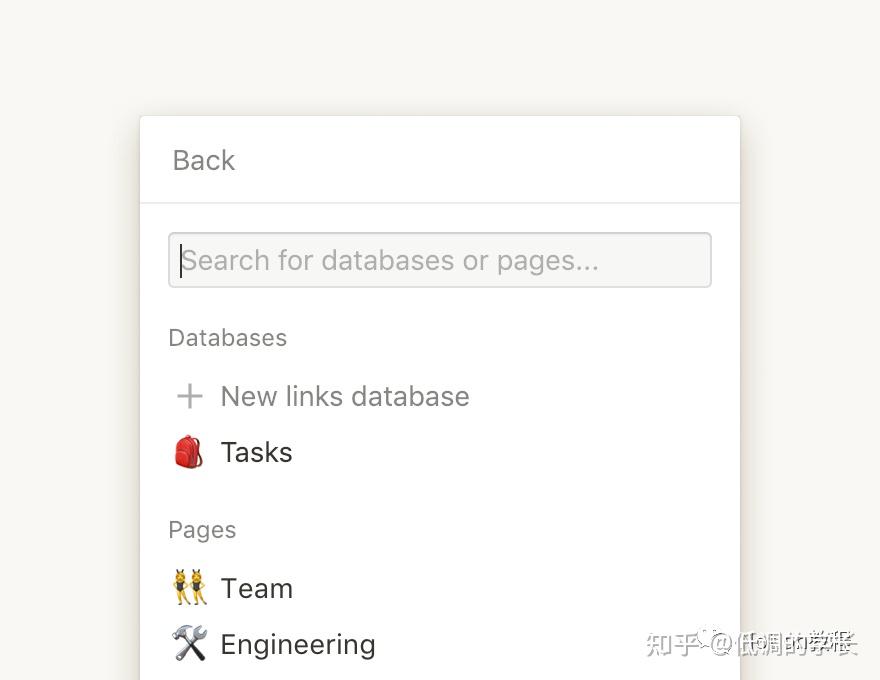Click the @ symbol in the watermark
The height and width of the screenshot is (680, 880).
point(720,643)
